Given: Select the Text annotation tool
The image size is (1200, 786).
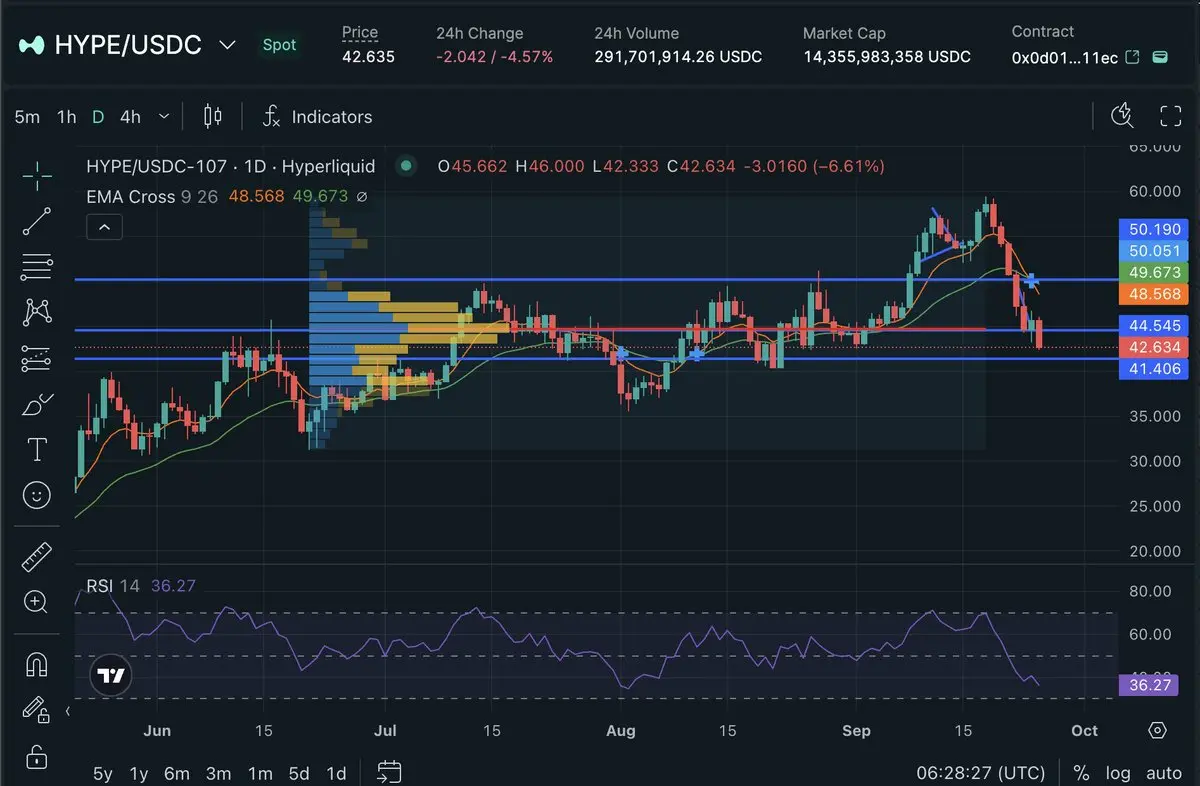Looking at the screenshot, I should tap(37, 450).
